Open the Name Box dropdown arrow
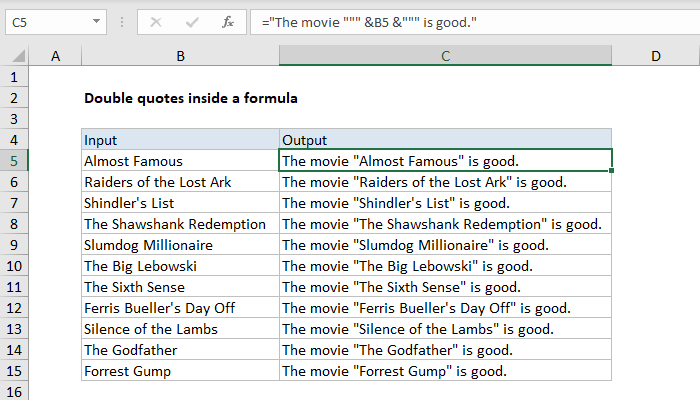This screenshot has width=700, height=400. pos(94,20)
